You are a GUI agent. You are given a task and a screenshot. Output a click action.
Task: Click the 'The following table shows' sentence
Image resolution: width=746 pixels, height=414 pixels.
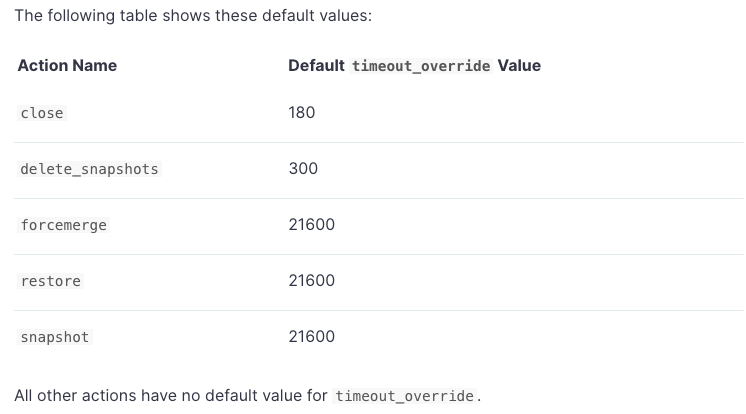[193, 15]
